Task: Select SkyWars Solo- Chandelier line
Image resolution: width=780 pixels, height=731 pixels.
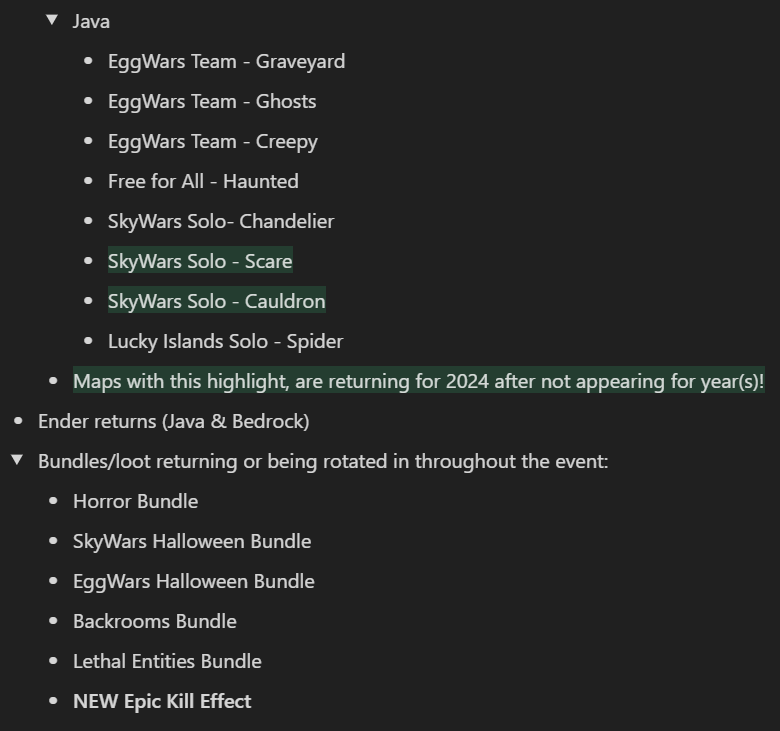Action: click(221, 221)
